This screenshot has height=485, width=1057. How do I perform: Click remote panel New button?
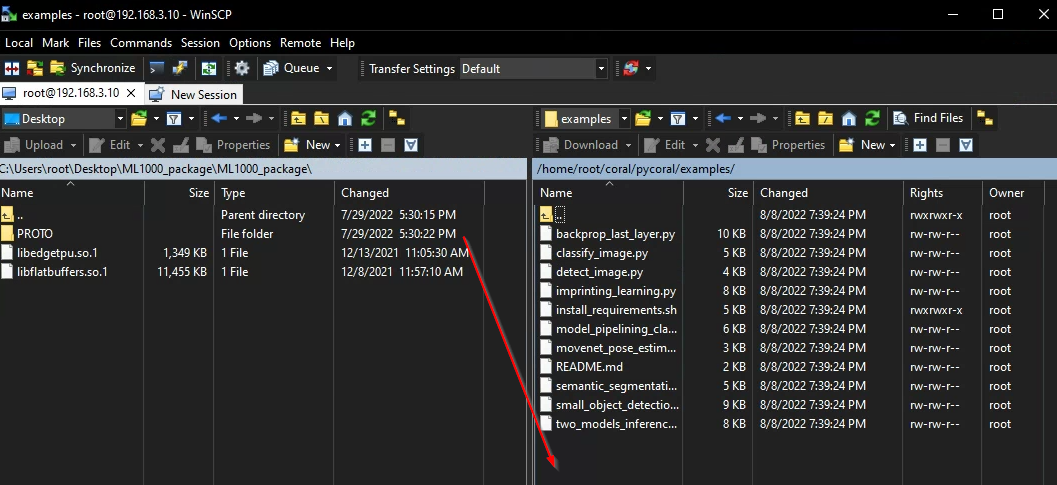863,145
